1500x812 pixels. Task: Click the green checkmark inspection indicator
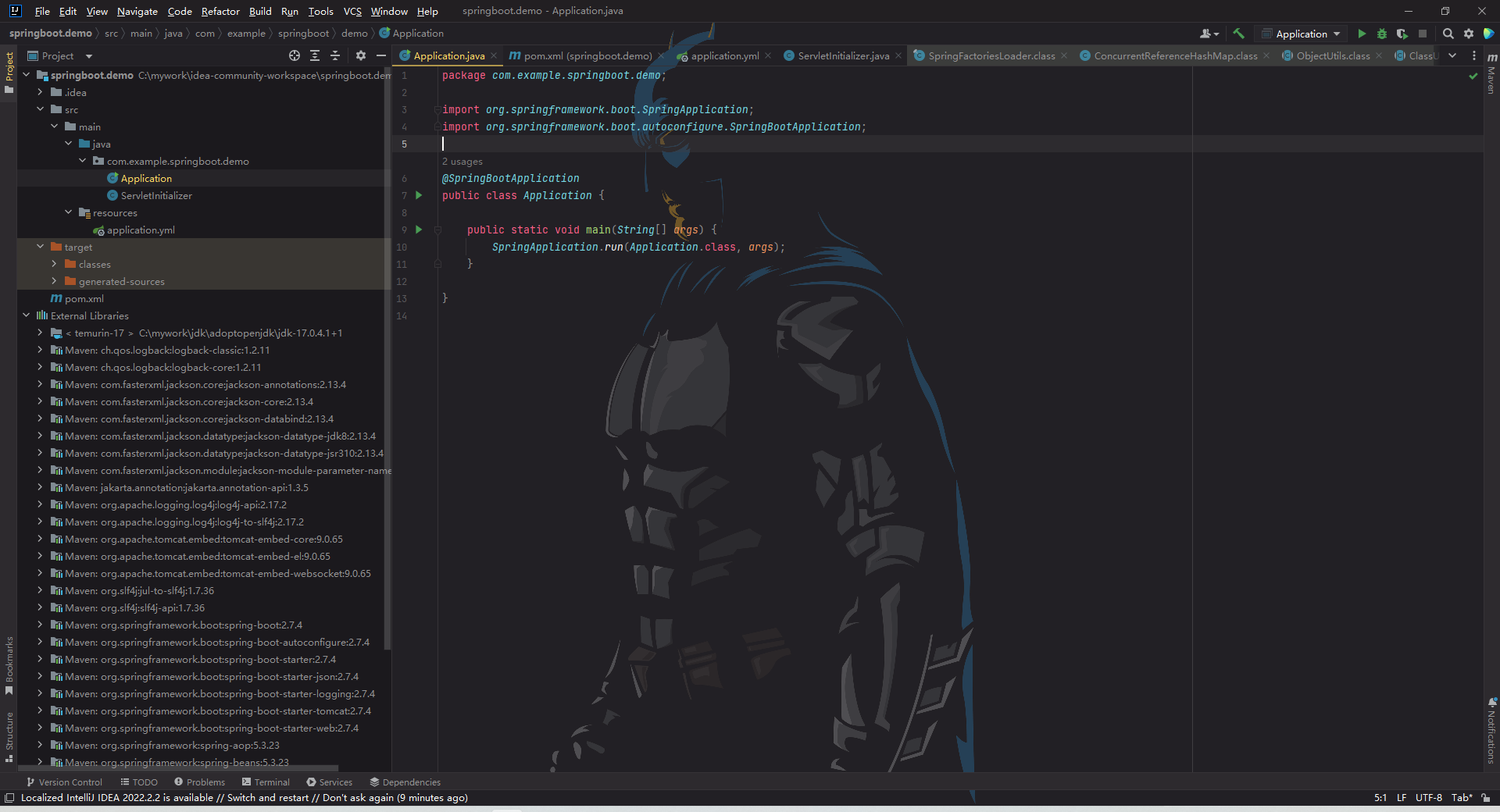click(x=1473, y=76)
